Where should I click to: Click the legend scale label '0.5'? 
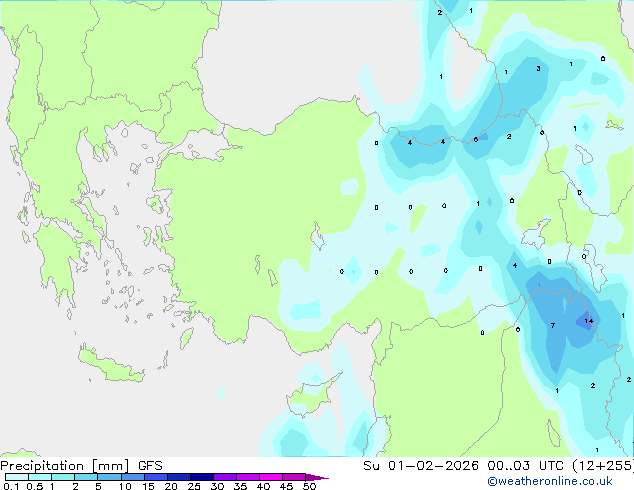coord(35,486)
